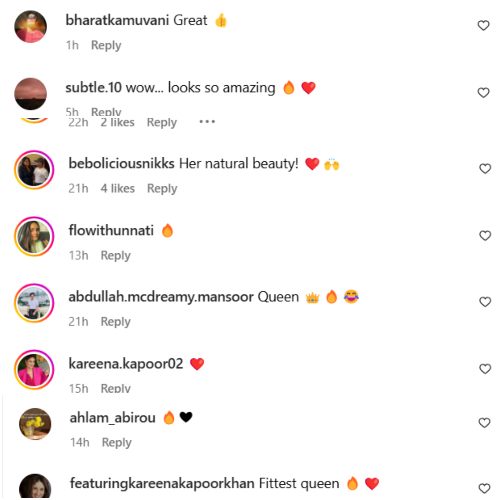Like featuringkareenakapoorkhan's comment heart icon
The width and height of the screenshot is (500, 500).
coord(484,488)
